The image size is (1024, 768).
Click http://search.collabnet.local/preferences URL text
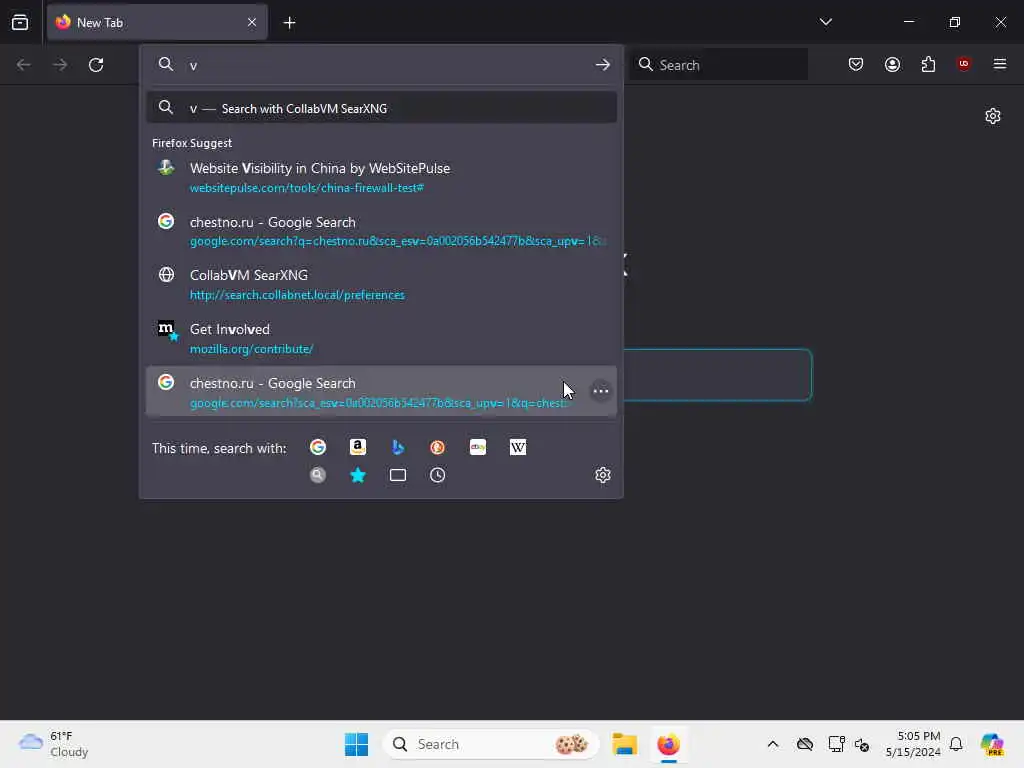click(297, 295)
